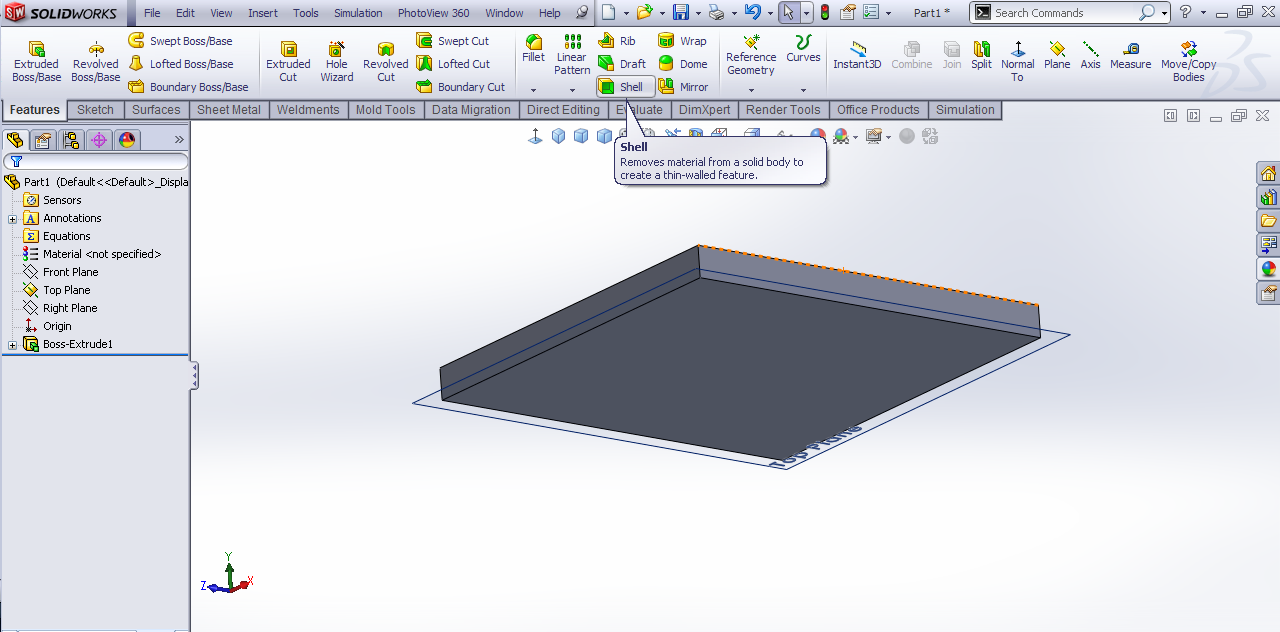1280x632 pixels.
Task: Open the Move/Copy Bodies tool
Action: (1189, 62)
